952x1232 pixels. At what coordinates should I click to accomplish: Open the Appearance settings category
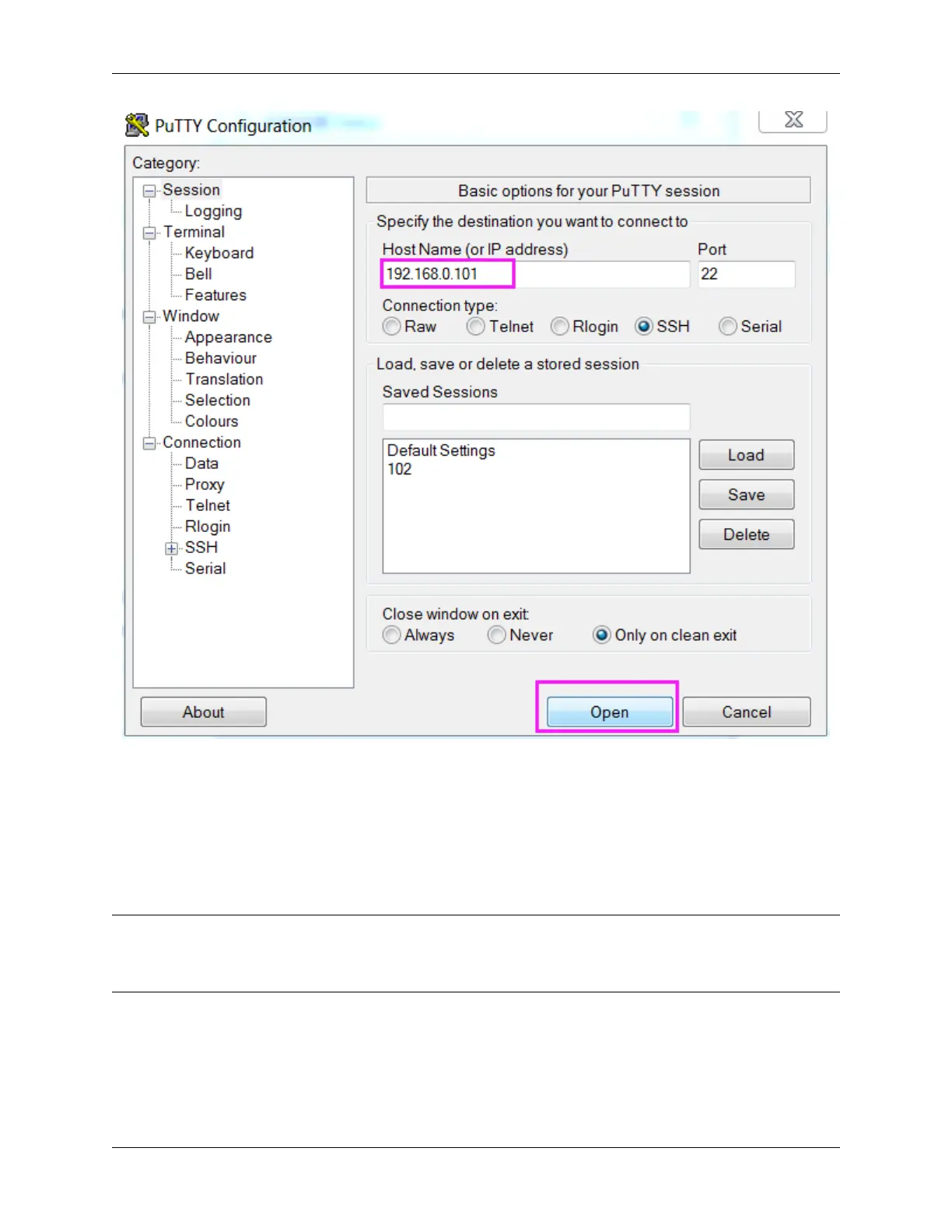coord(229,337)
